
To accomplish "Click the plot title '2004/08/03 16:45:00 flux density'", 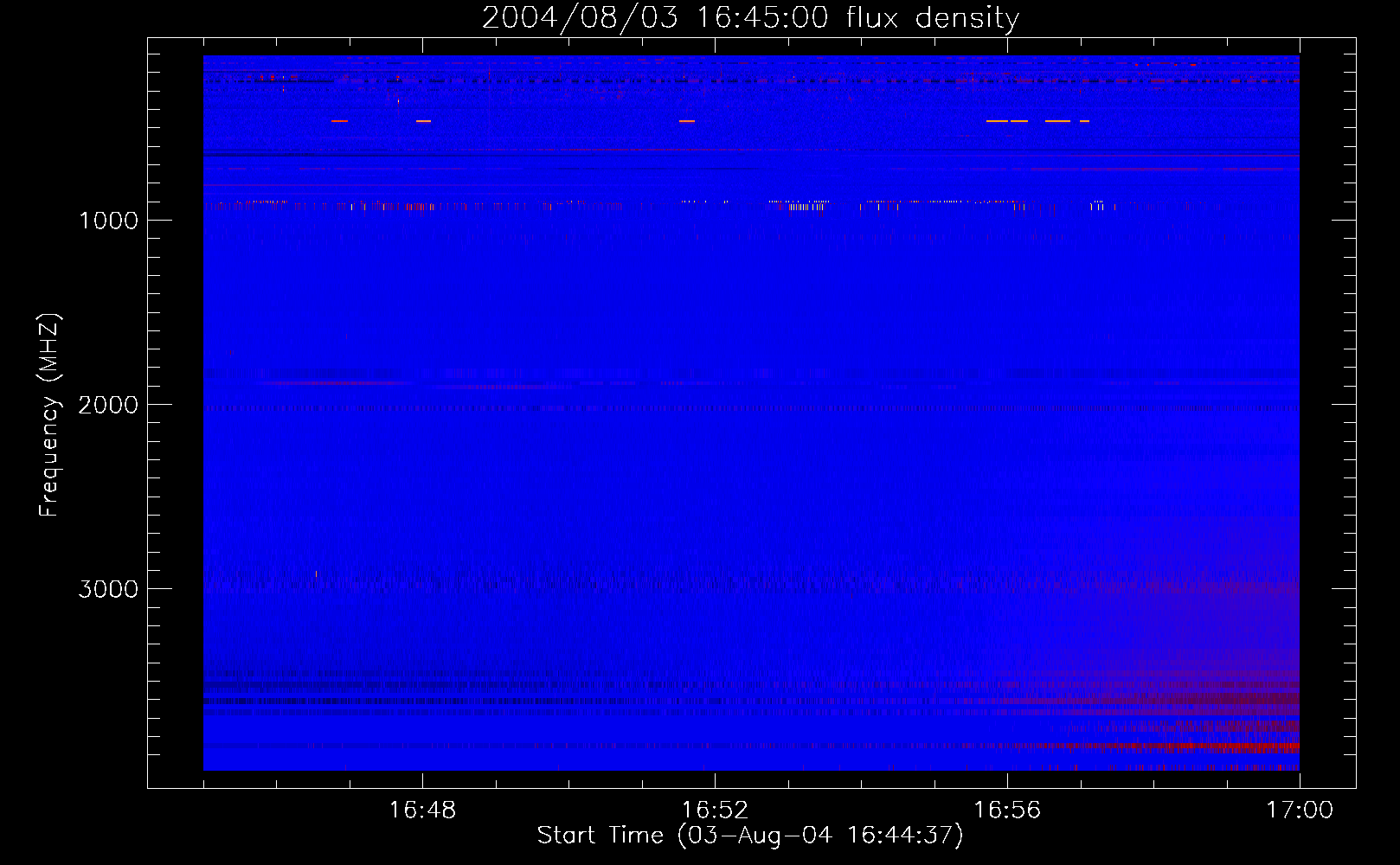I will (750, 18).
